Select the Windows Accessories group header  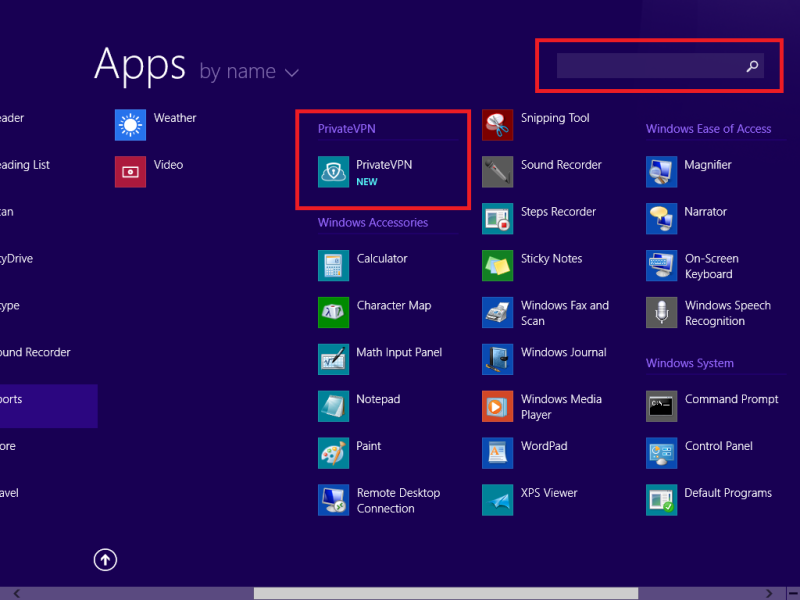point(372,223)
